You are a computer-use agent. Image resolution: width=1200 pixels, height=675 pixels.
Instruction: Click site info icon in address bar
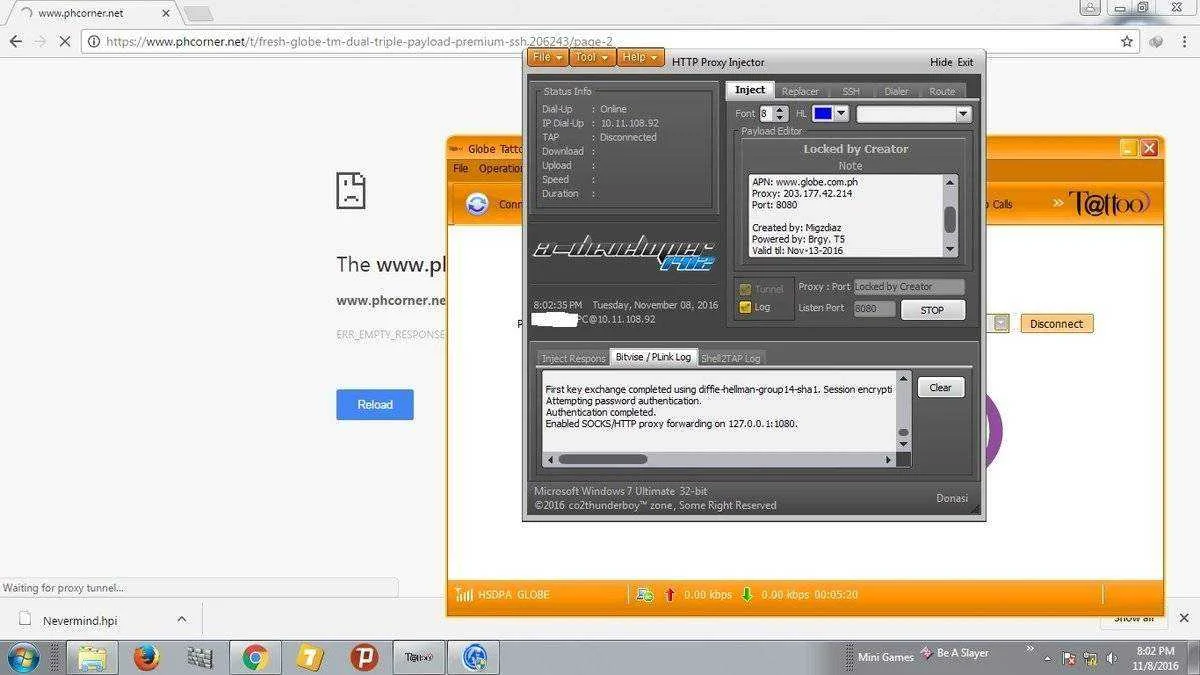click(94, 41)
